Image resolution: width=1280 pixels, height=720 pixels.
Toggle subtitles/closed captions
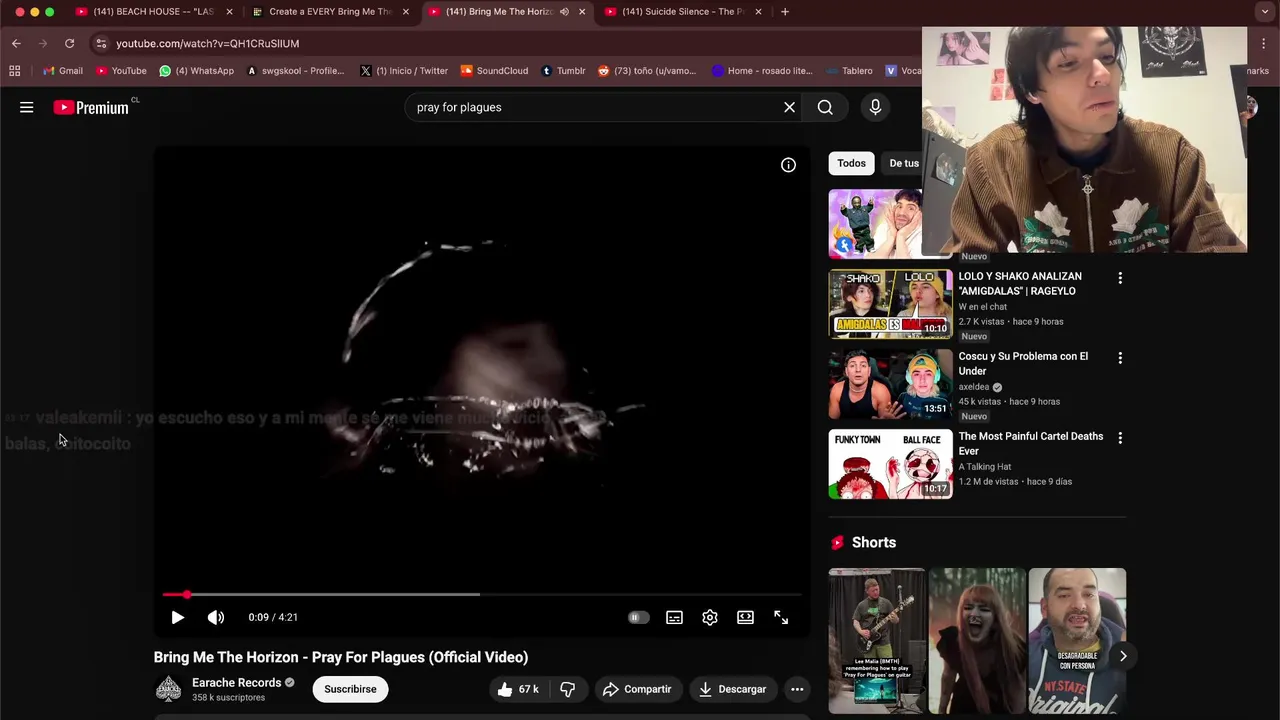tap(674, 617)
